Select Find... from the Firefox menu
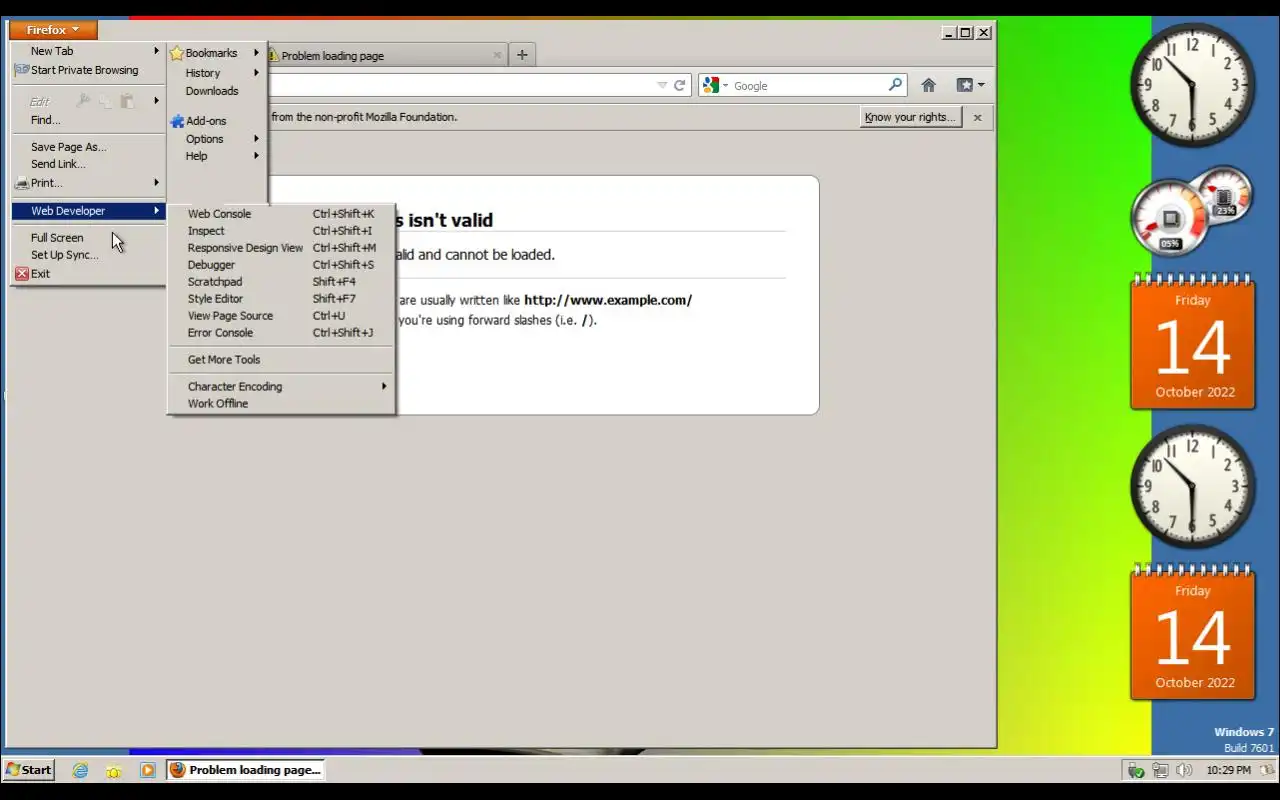This screenshot has width=1280, height=800. click(x=88, y=120)
